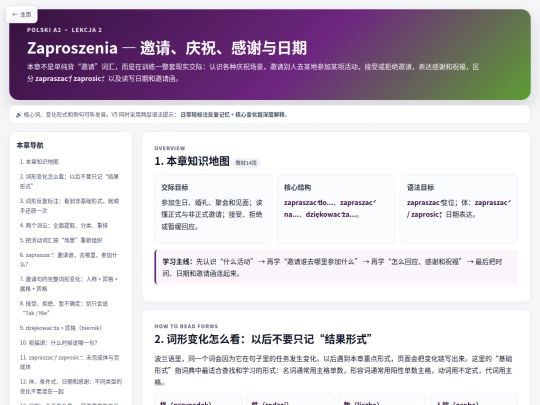Click bold text 日常轻标注反复记忆
The height and width of the screenshot is (405, 540).
pos(205,115)
